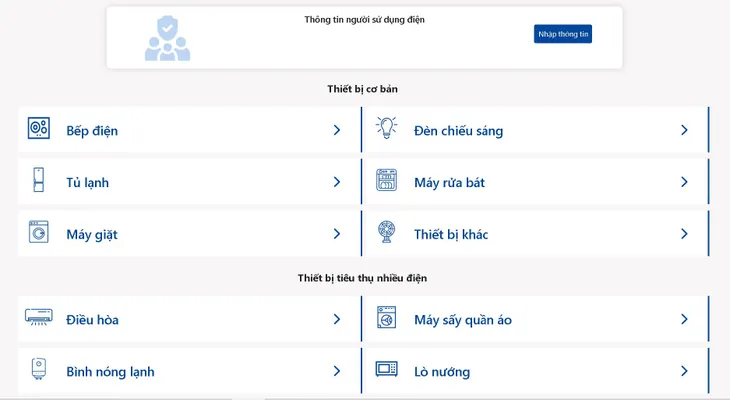Click the family shield user info icon
730x400 pixels.
(168, 38)
